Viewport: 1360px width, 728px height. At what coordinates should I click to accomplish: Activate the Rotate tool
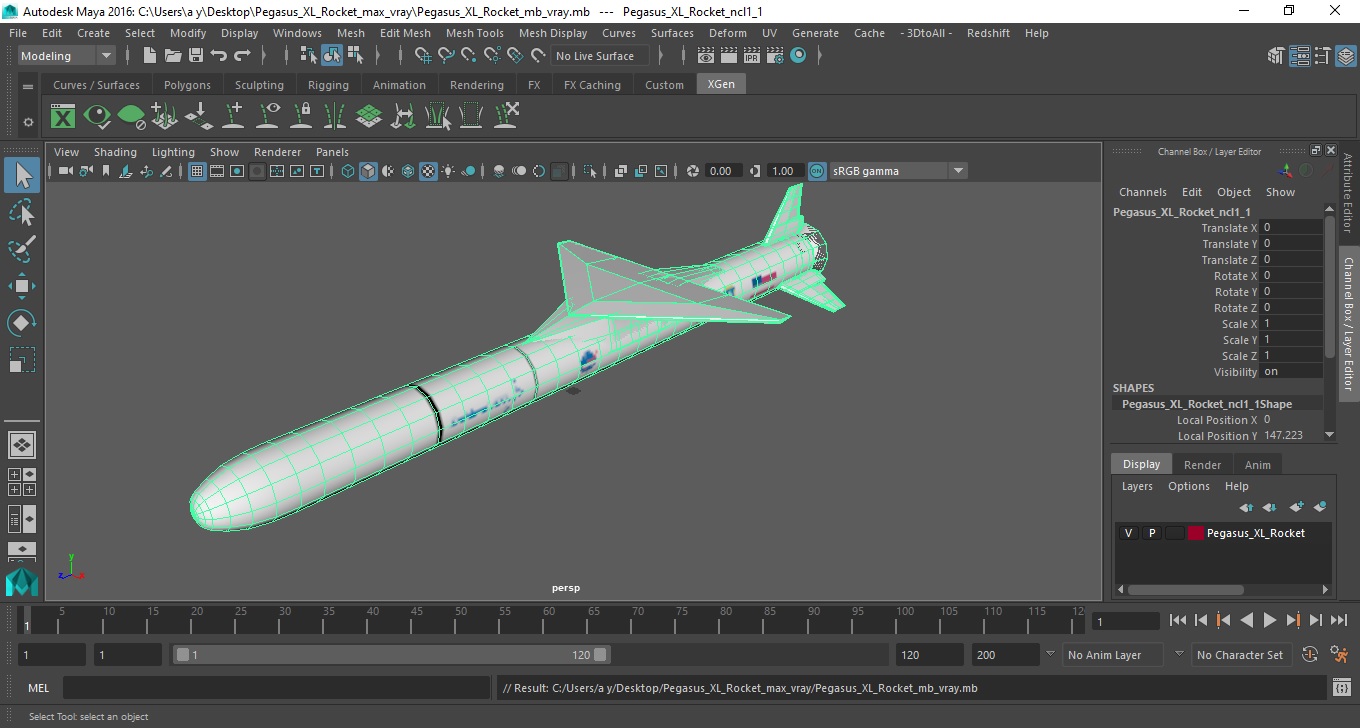[22, 323]
